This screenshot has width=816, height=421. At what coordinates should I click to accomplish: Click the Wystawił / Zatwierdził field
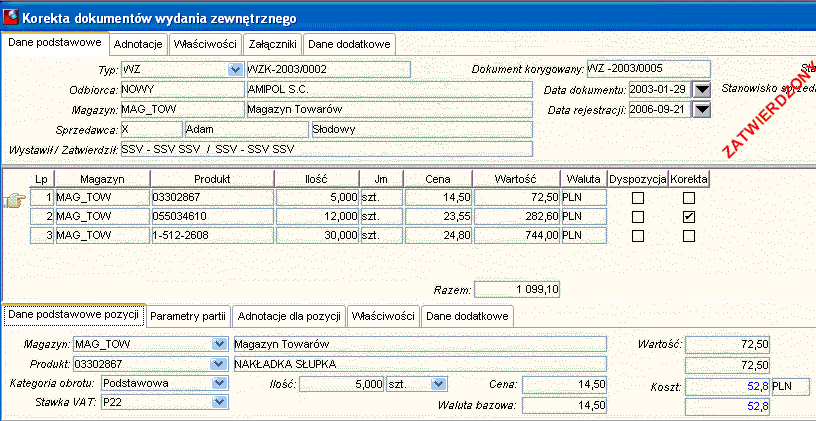coord(326,149)
